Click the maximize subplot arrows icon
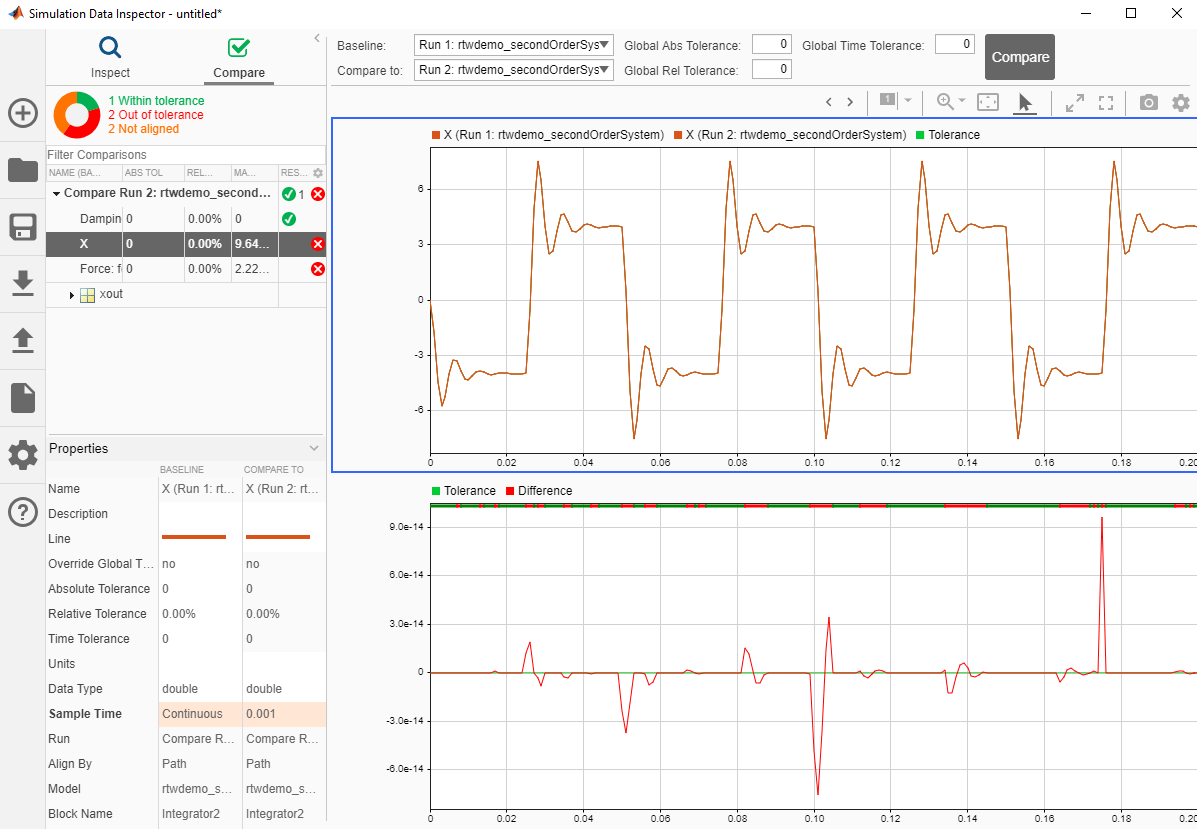Image resolution: width=1197 pixels, height=829 pixels. tap(1075, 103)
